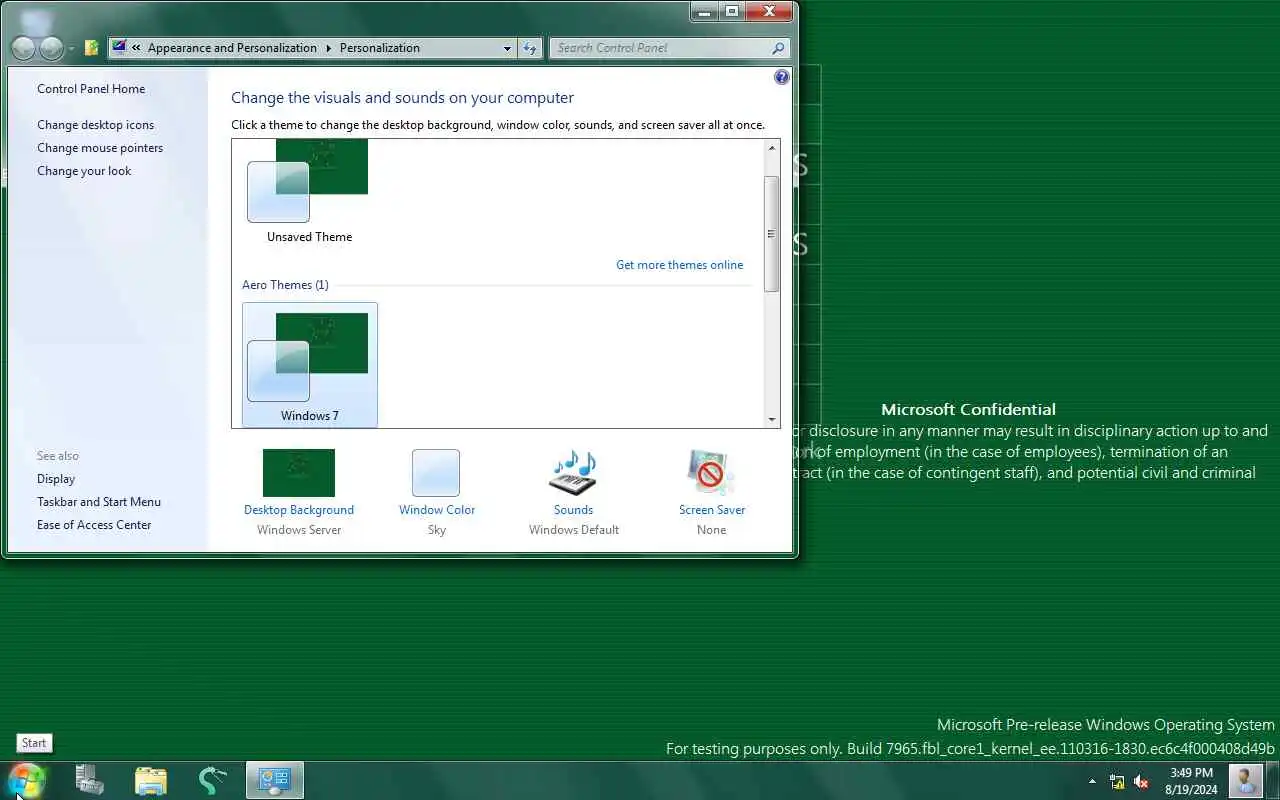Click the Aero Themes (1) group header
Viewport: 1280px width, 800px height.
(285, 285)
